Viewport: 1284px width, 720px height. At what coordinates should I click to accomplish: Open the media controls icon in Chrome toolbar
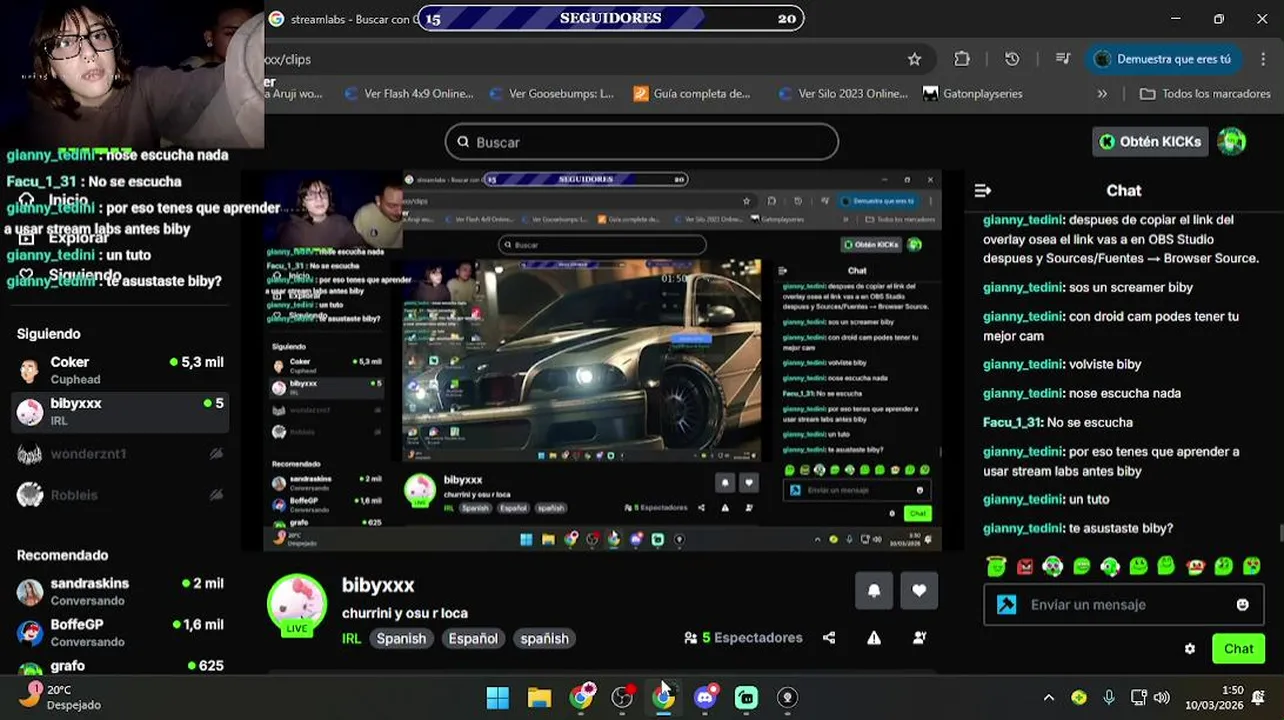point(1063,59)
